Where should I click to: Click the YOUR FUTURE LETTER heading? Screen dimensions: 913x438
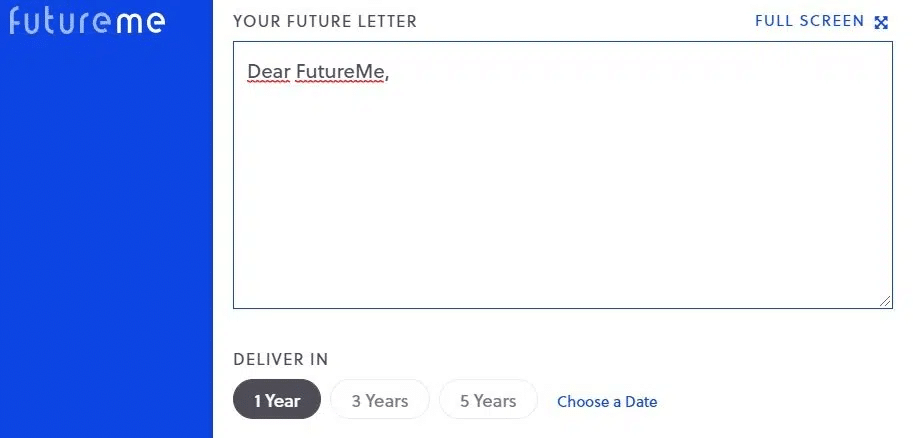click(325, 21)
